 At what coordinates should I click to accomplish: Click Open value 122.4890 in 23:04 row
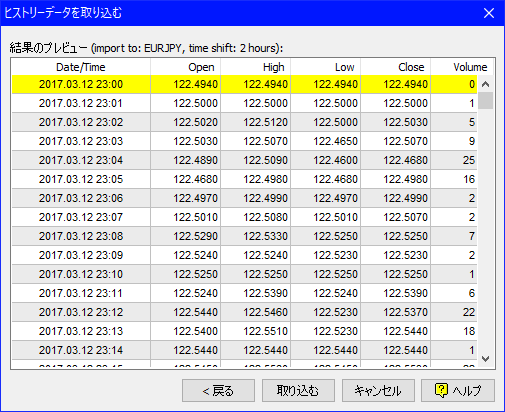click(195, 160)
